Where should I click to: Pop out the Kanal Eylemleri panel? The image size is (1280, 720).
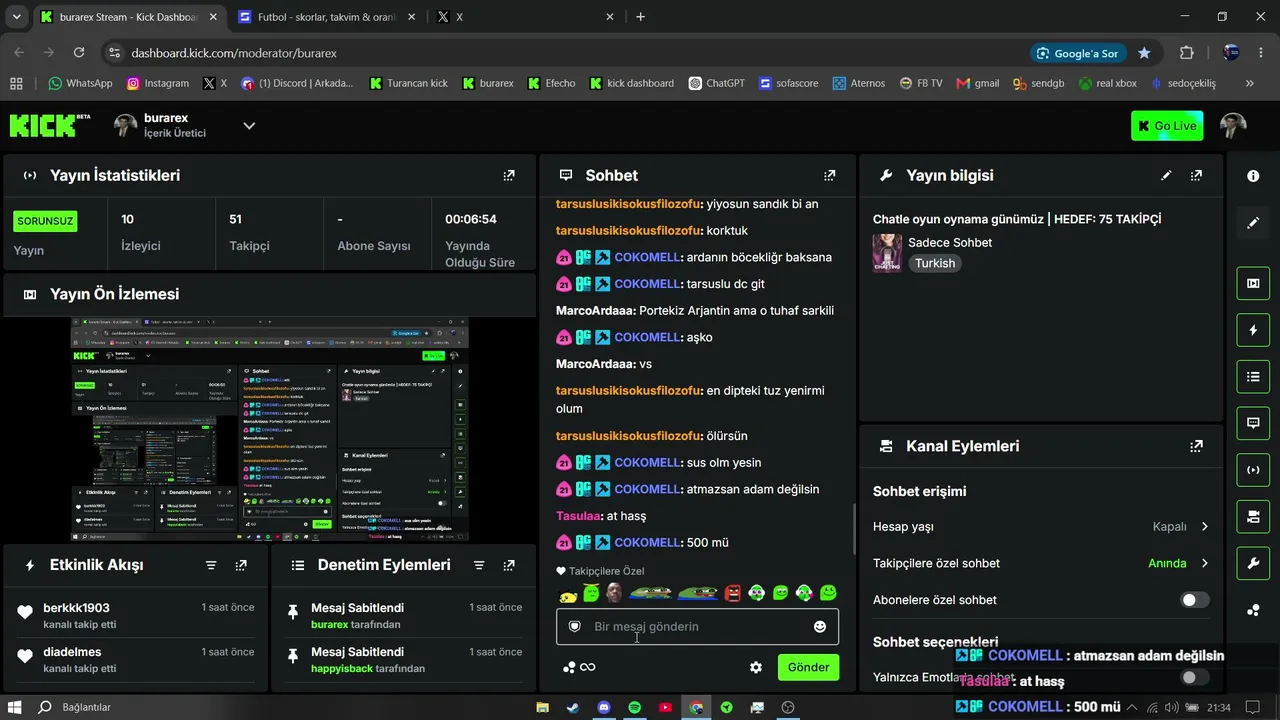[1196, 446]
